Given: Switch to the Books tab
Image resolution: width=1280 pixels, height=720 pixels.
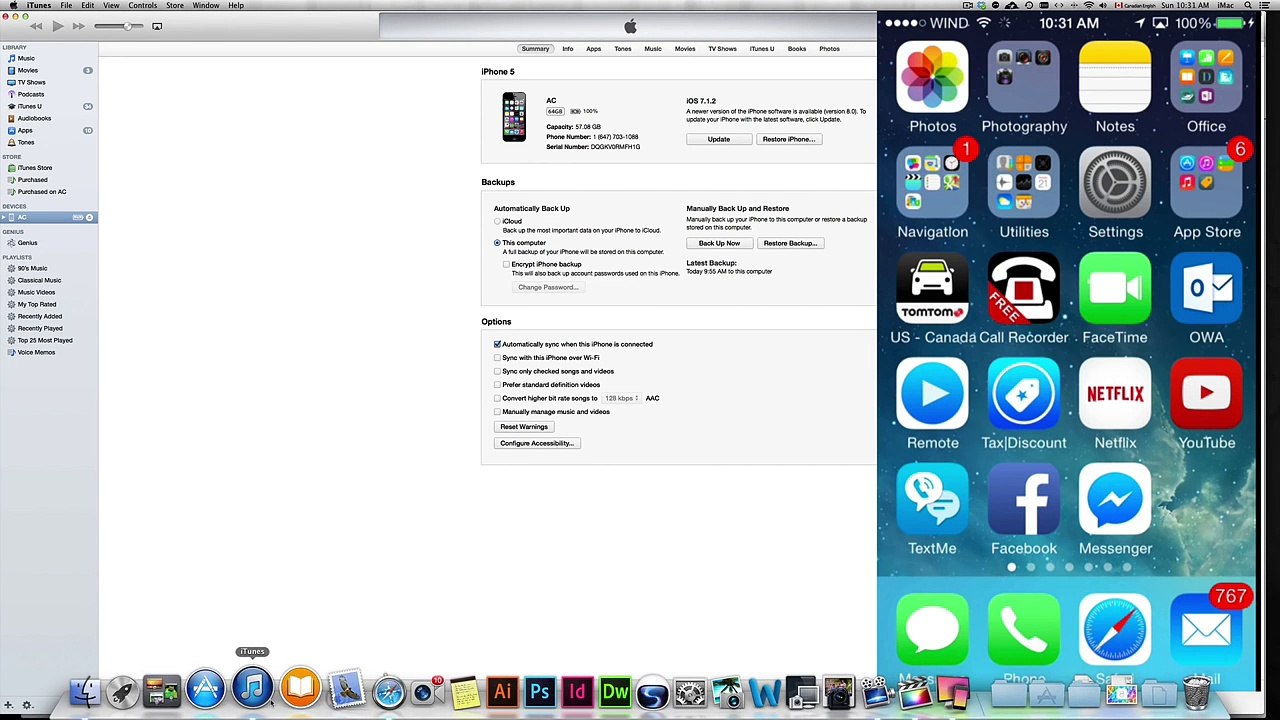Looking at the screenshot, I should pos(796,49).
